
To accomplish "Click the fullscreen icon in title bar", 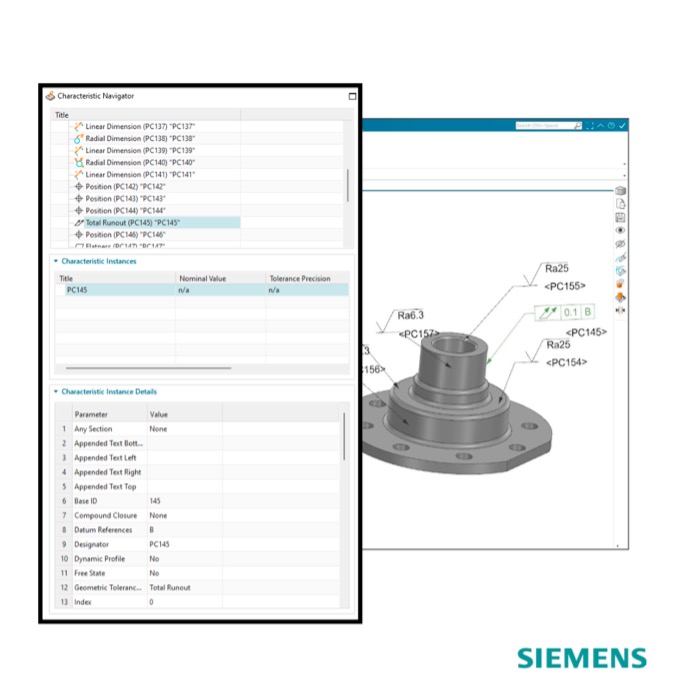I will coord(590,126).
